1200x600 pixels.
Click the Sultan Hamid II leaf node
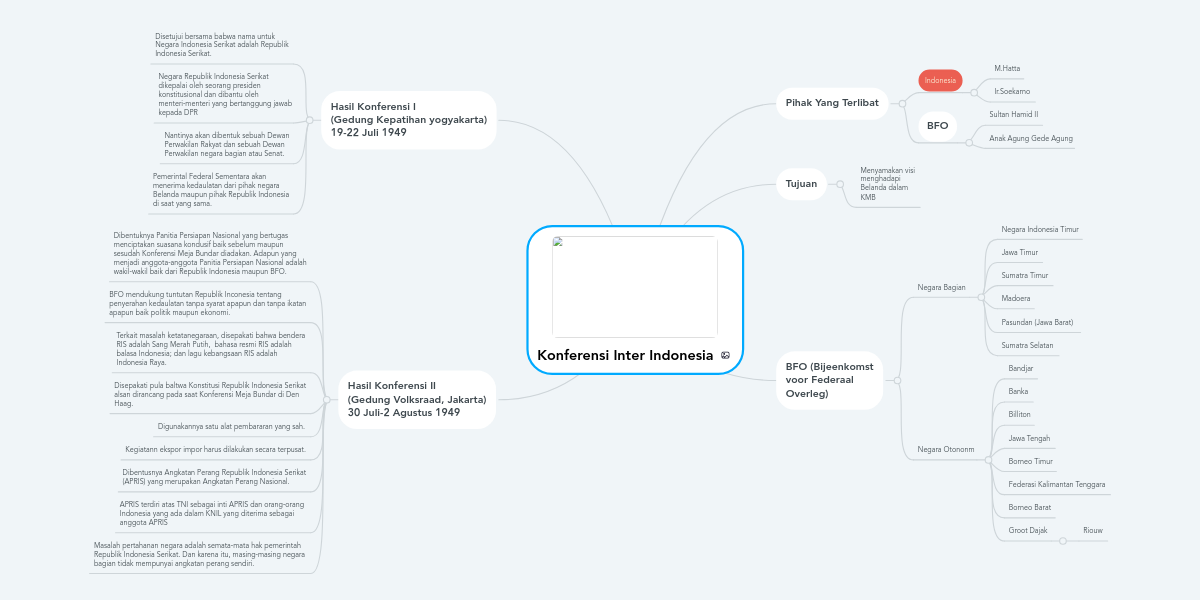[x=1013, y=115]
